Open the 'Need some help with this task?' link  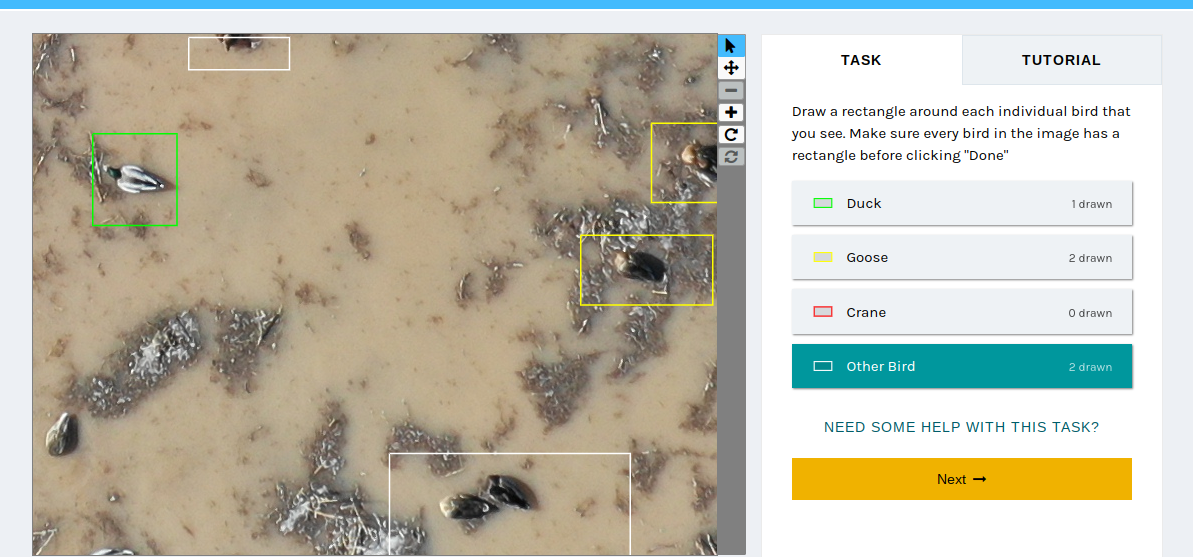point(962,427)
